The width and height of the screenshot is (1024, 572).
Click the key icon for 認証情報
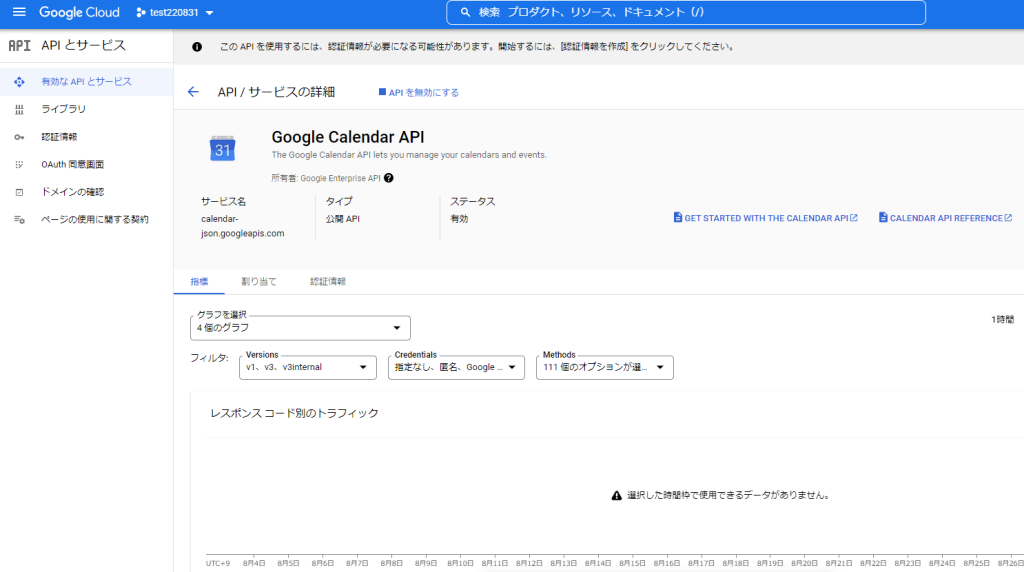(19, 137)
